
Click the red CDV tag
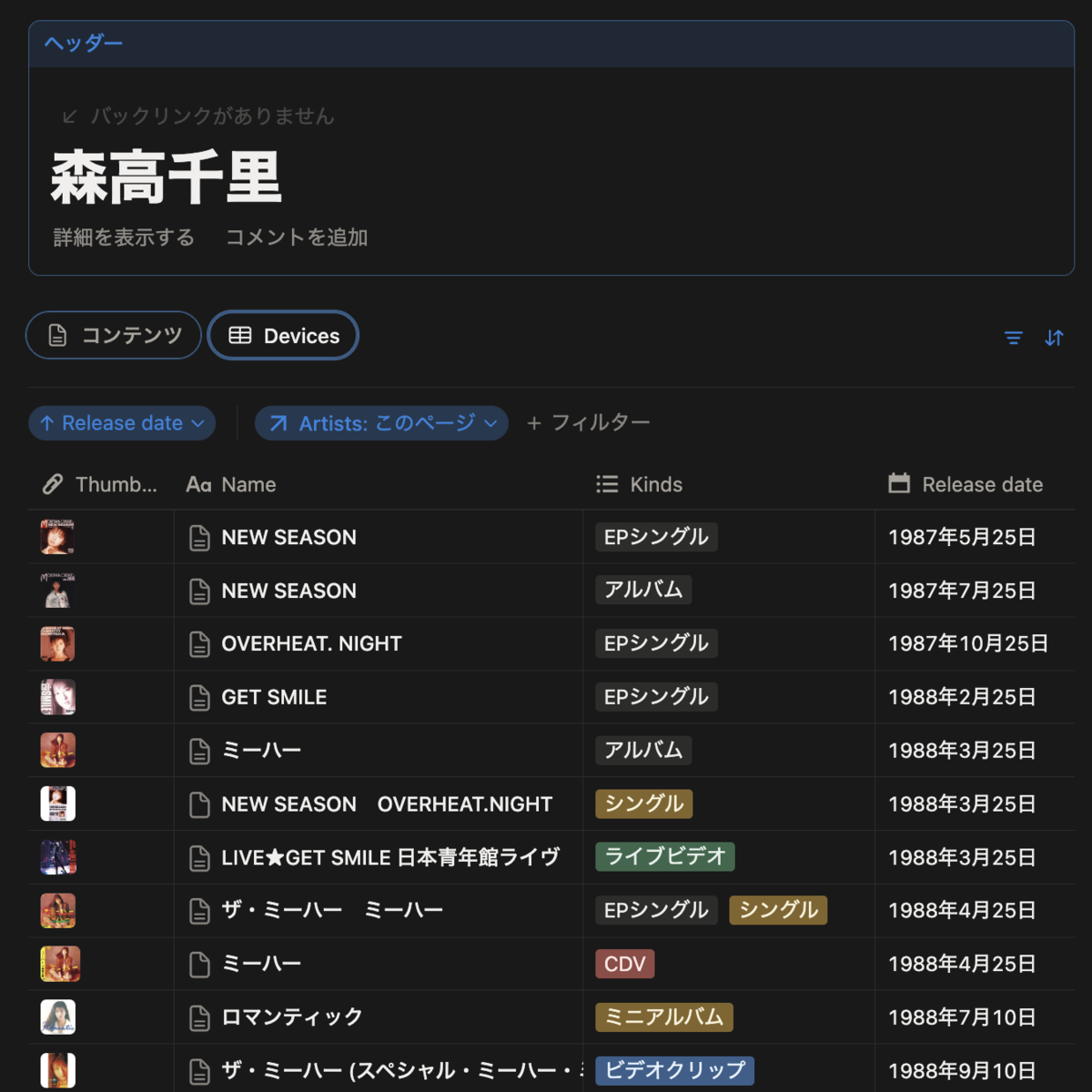click(625, 964)
